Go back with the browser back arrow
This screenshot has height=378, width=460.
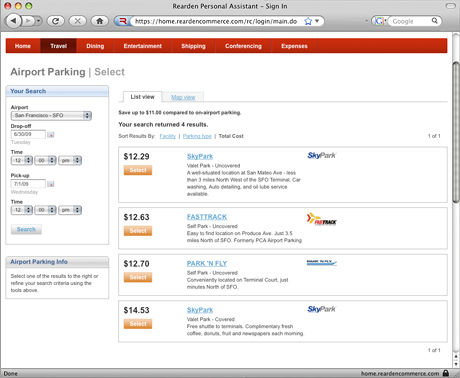[x=13, y=21]
